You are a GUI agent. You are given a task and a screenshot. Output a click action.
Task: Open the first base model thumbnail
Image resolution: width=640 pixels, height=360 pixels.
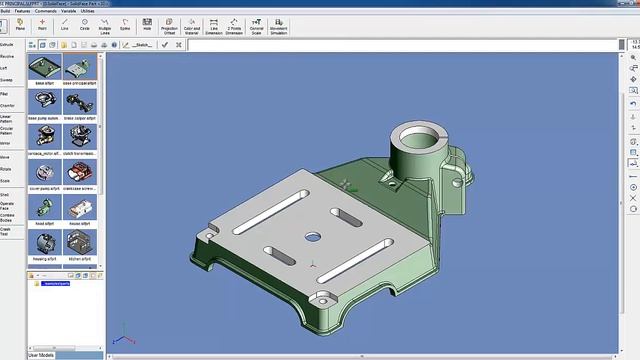pyautogui.click(x=45, y=68)
